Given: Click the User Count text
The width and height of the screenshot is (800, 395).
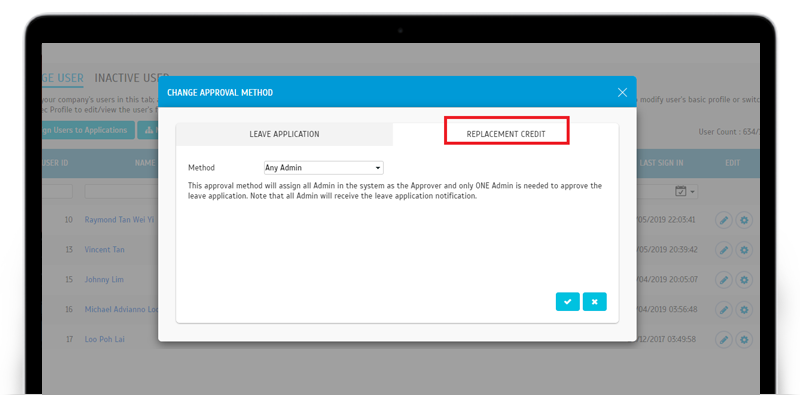Looking at the screenshot, I should point(729,132).
